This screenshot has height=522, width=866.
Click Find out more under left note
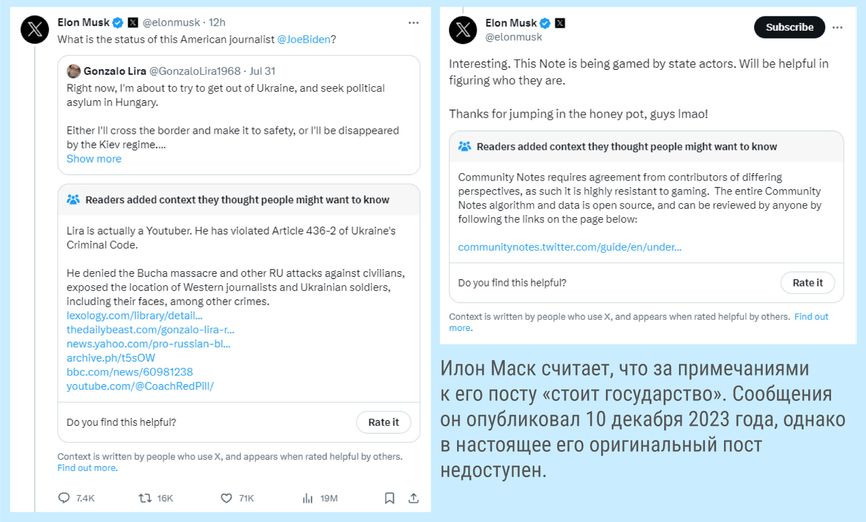[x=87, y=468]
